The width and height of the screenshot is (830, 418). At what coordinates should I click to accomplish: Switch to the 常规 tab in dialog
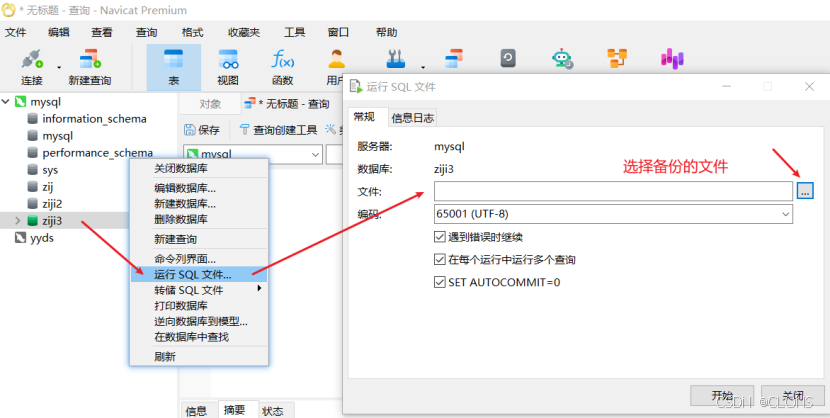coord(364,117)
